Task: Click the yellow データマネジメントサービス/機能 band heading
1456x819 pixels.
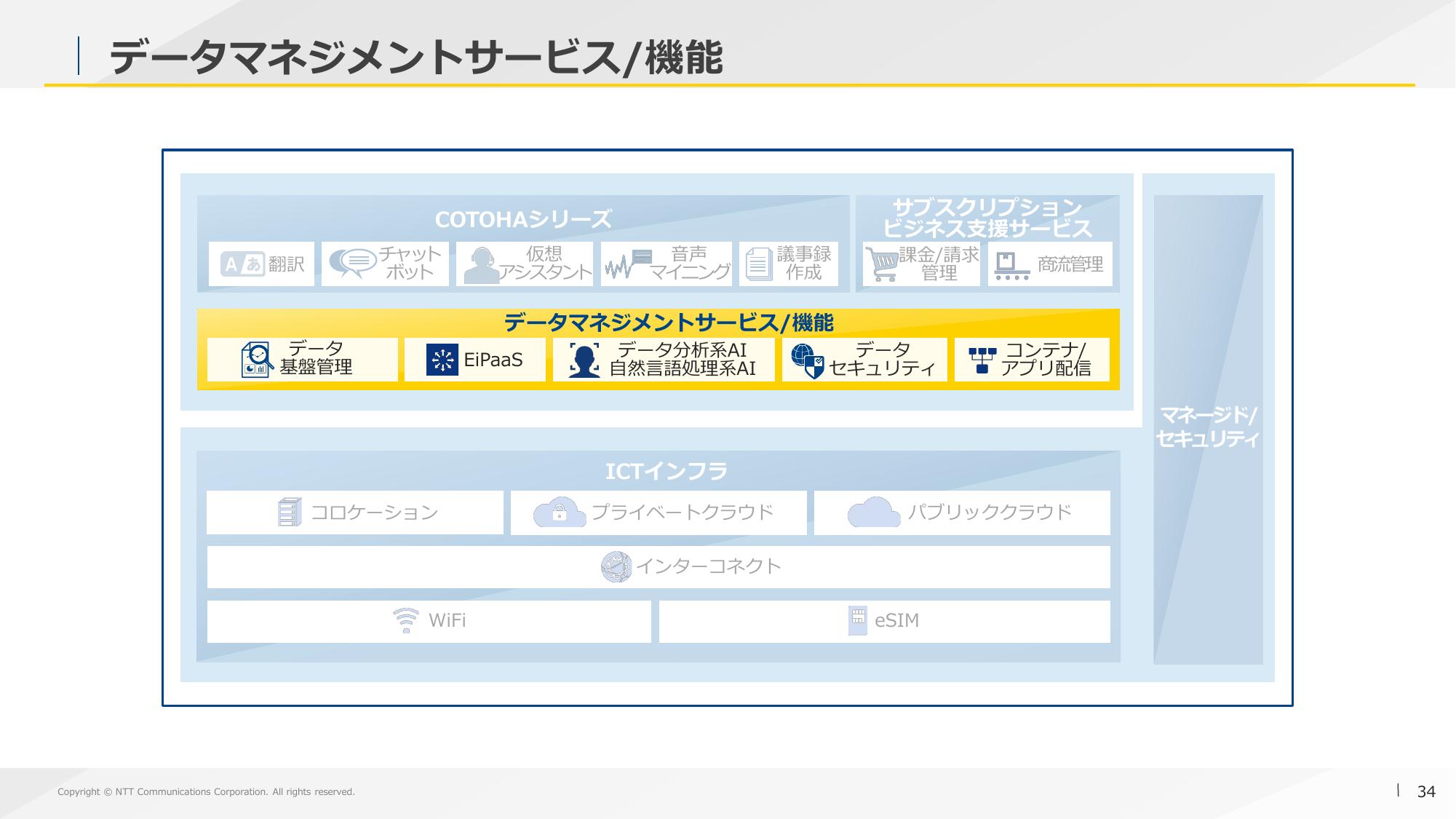Action: click(x=668, y=323)
